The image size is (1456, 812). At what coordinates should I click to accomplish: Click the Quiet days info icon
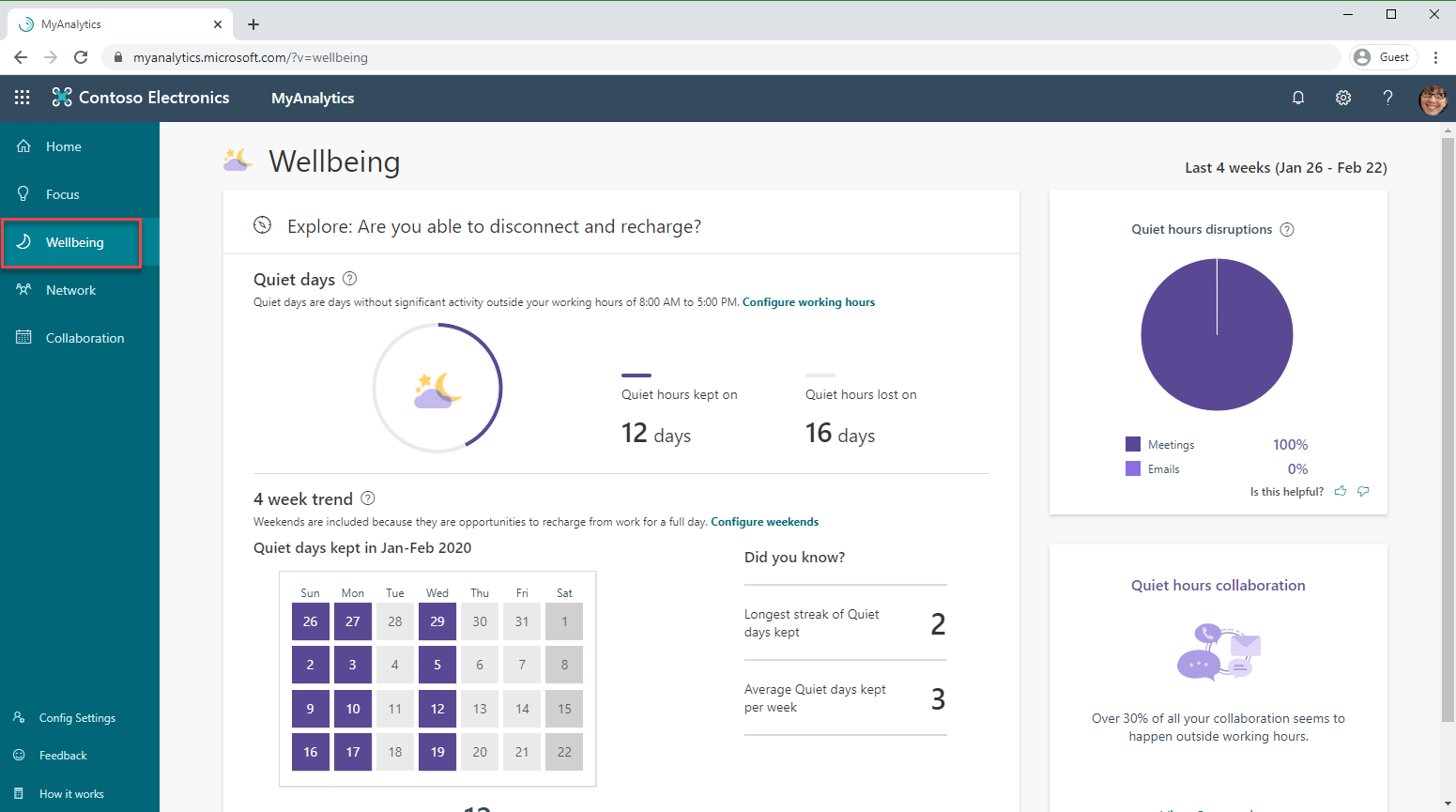(349, 279)
